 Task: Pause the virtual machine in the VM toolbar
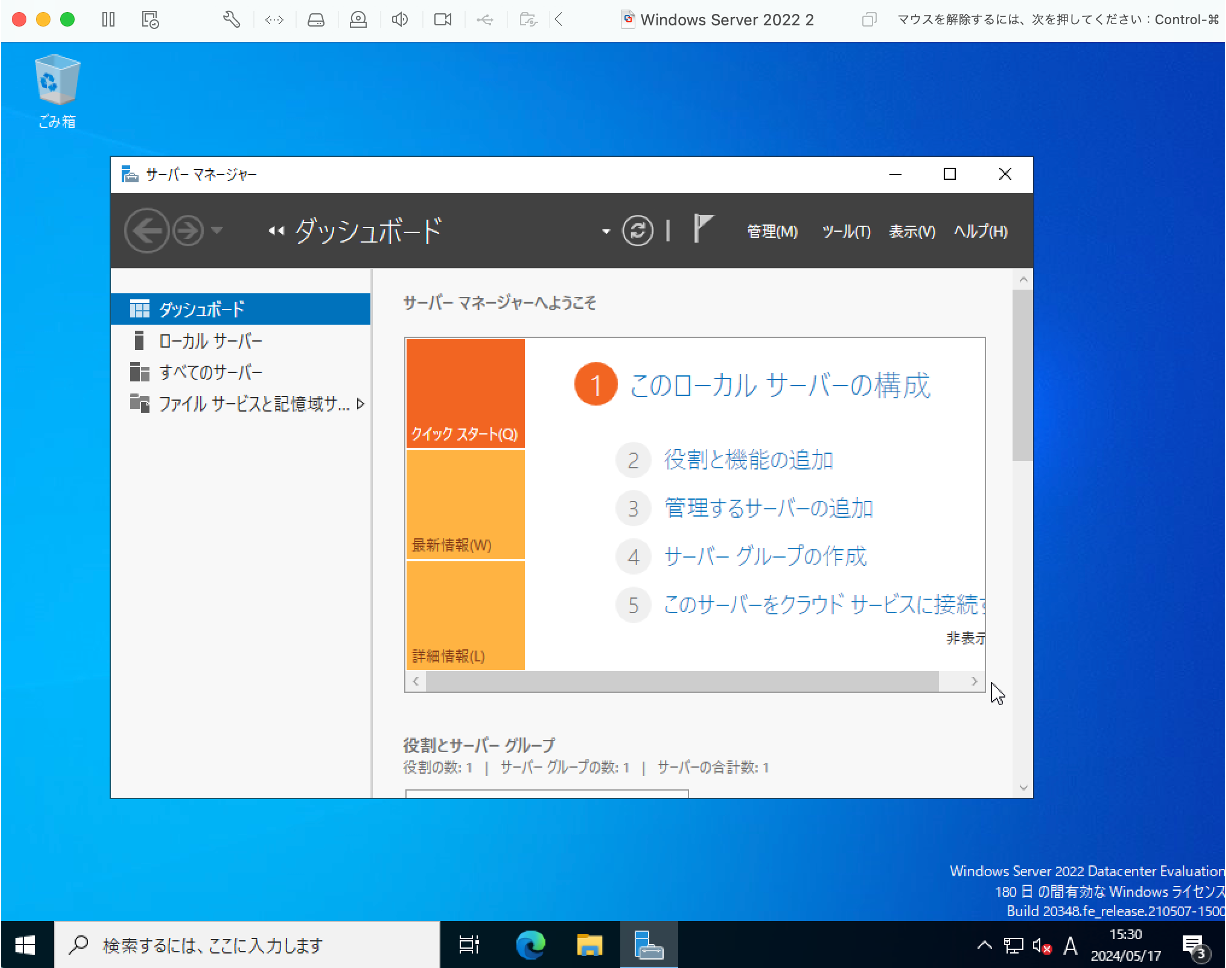109,19
